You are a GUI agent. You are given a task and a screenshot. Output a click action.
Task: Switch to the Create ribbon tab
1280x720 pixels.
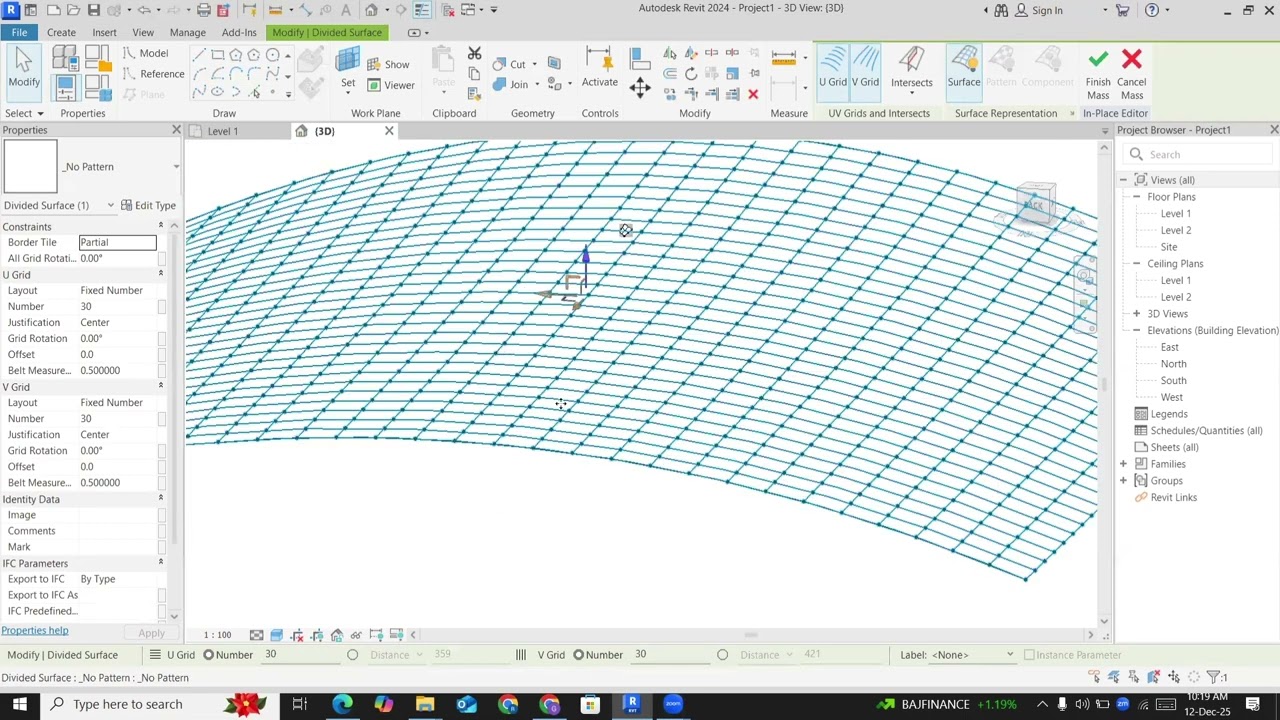[61, 32]
